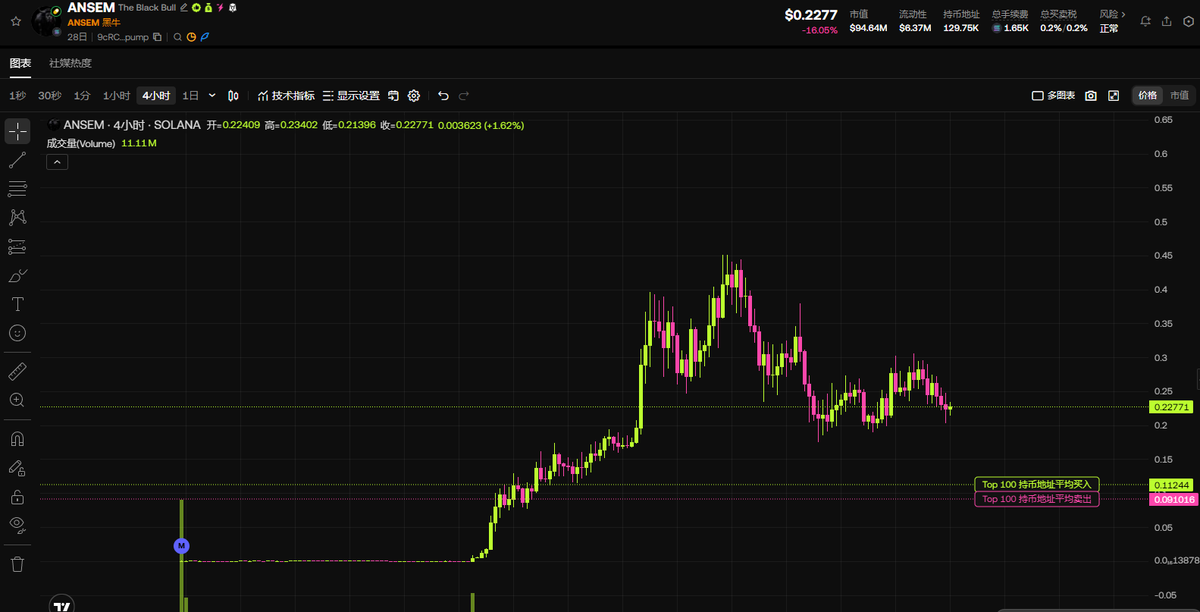Image resolution: width=1200 pixels, height=612 pixels.
Task: Select the 4小时 timeframe
Action: coord(156,96)
